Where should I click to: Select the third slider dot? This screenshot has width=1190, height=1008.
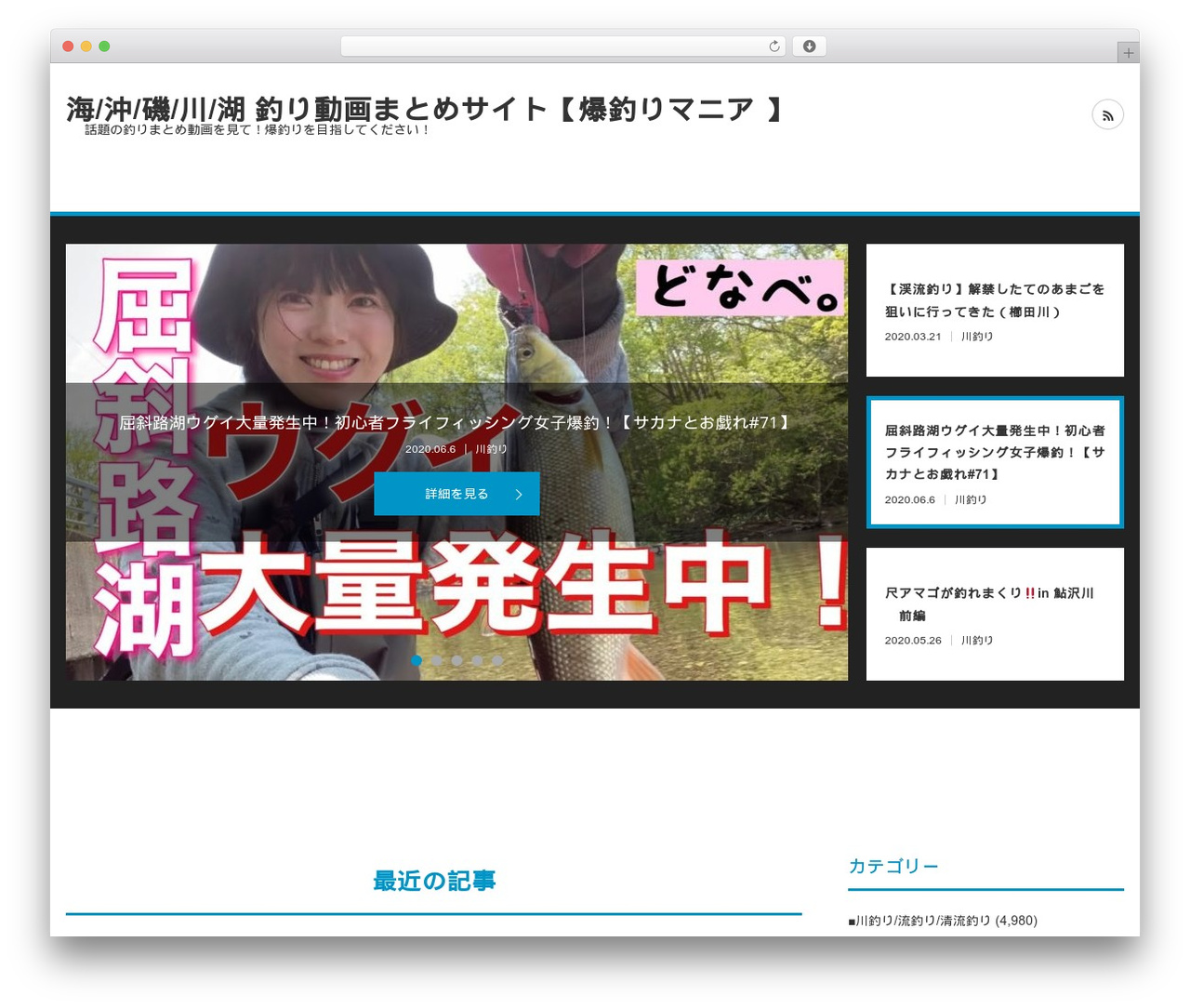click(456, 660)
